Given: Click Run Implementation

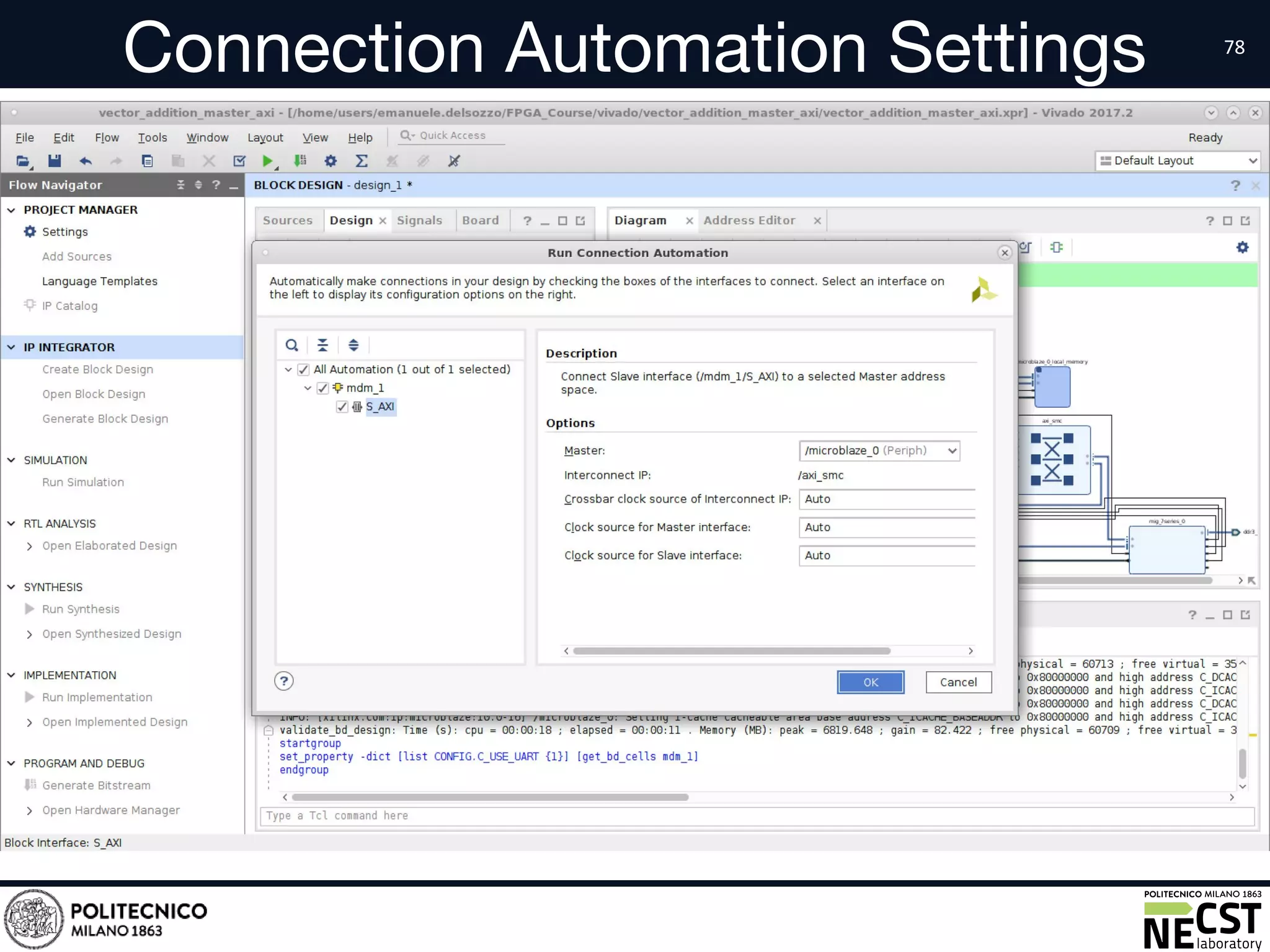Looking at the screenshot, I should 97,697.
